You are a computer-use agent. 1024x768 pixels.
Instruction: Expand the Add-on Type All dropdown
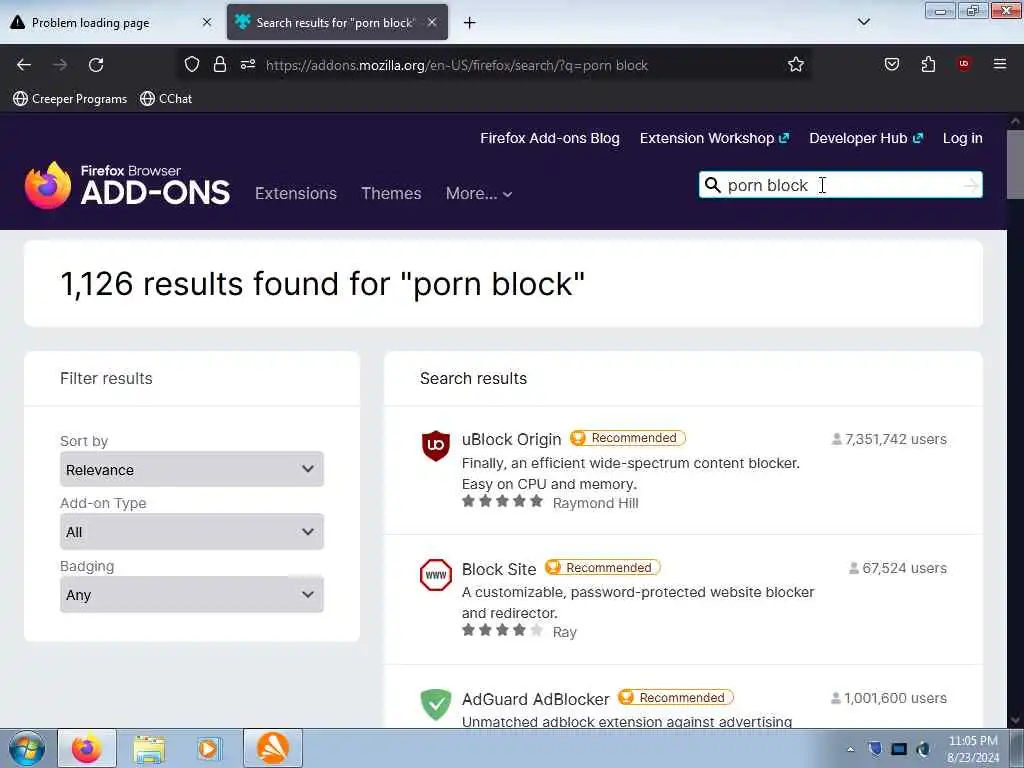191,532
